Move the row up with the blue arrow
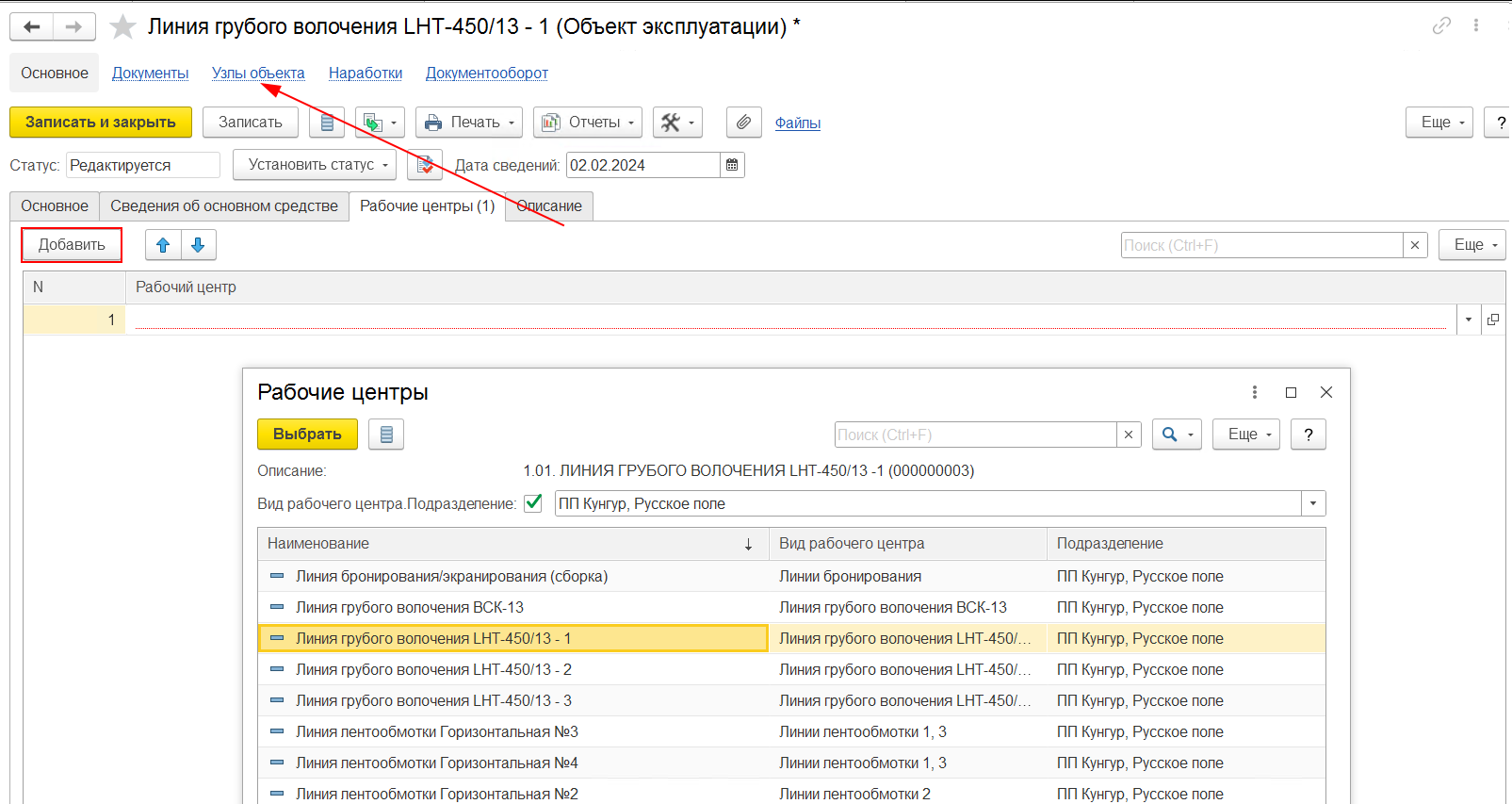Image resolution: width=1512 pixels, height=804 pixels. point(163,245)
